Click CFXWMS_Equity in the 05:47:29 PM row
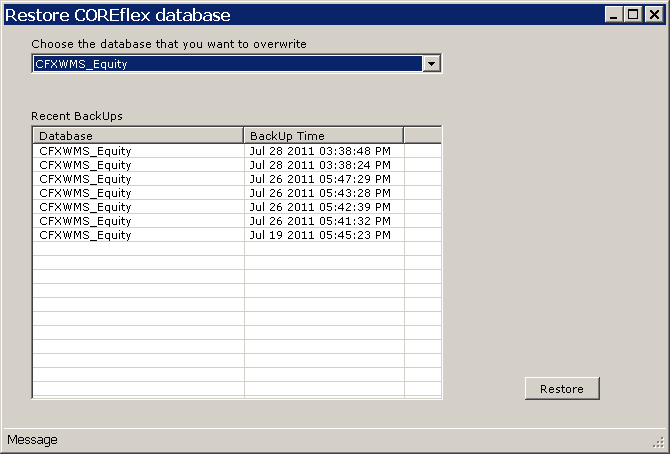670x454 pixels. point(85,179)
